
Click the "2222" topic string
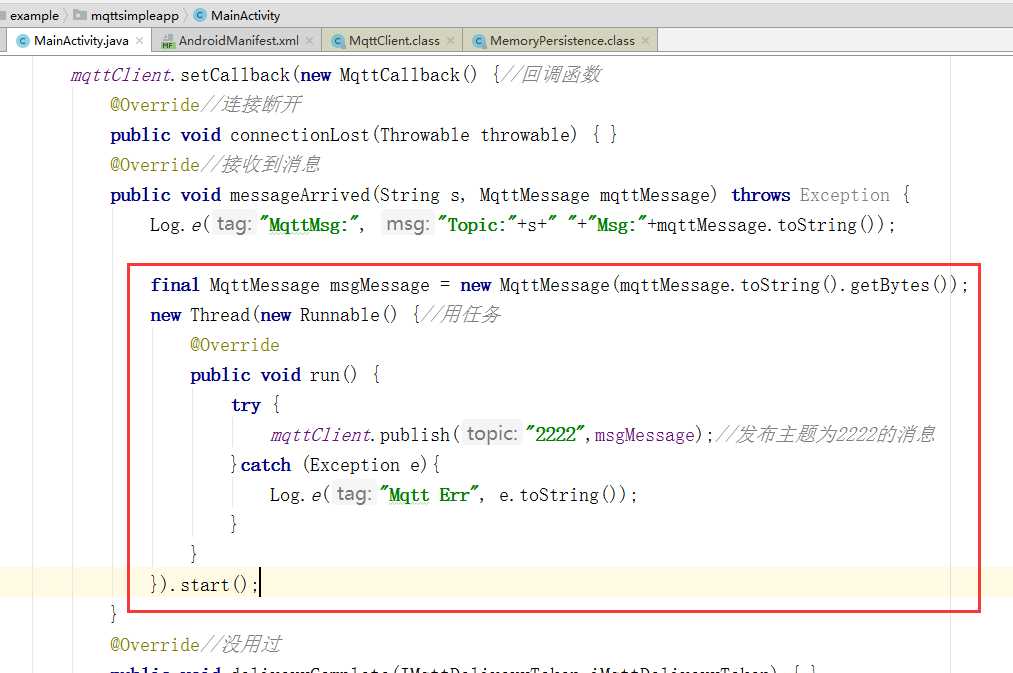(x=555, y=435)
